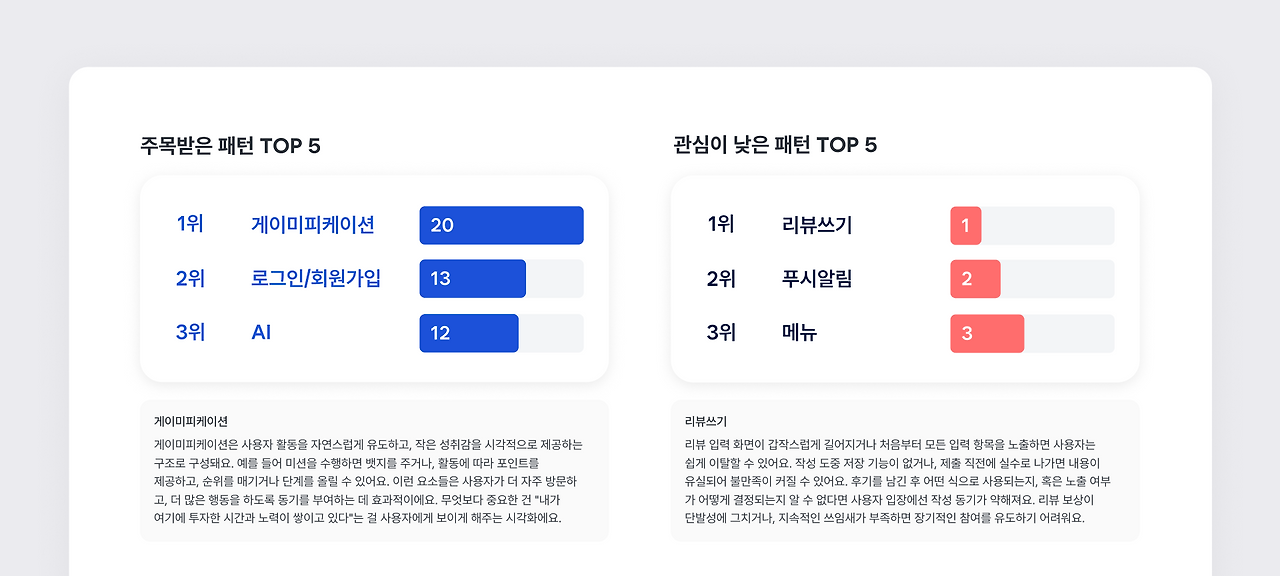Screen dimensions: 1280x576
Task: Click the 게이미피케이션 description box title
Action: coord(191,421)
